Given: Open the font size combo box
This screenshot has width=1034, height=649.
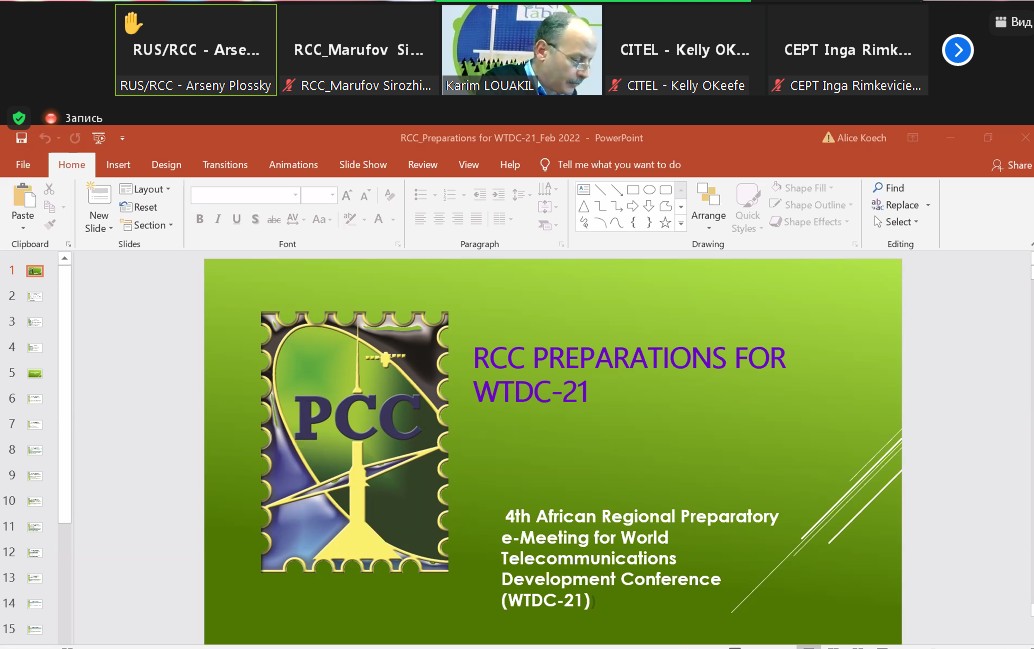Looking at the screenshot, I should pyautogui.click(x=319, y=195).
